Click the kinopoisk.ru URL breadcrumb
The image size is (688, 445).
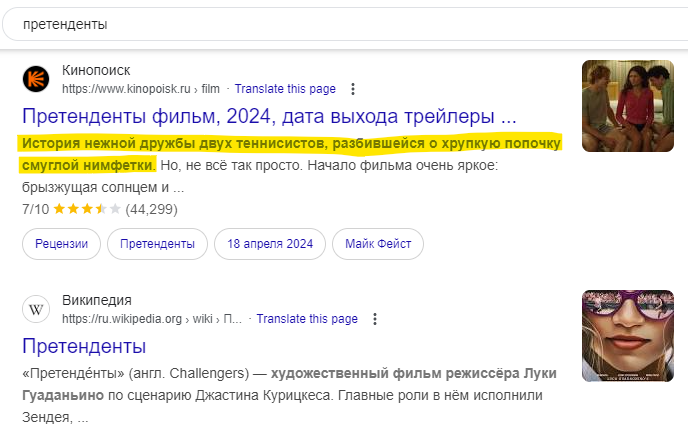140,89
